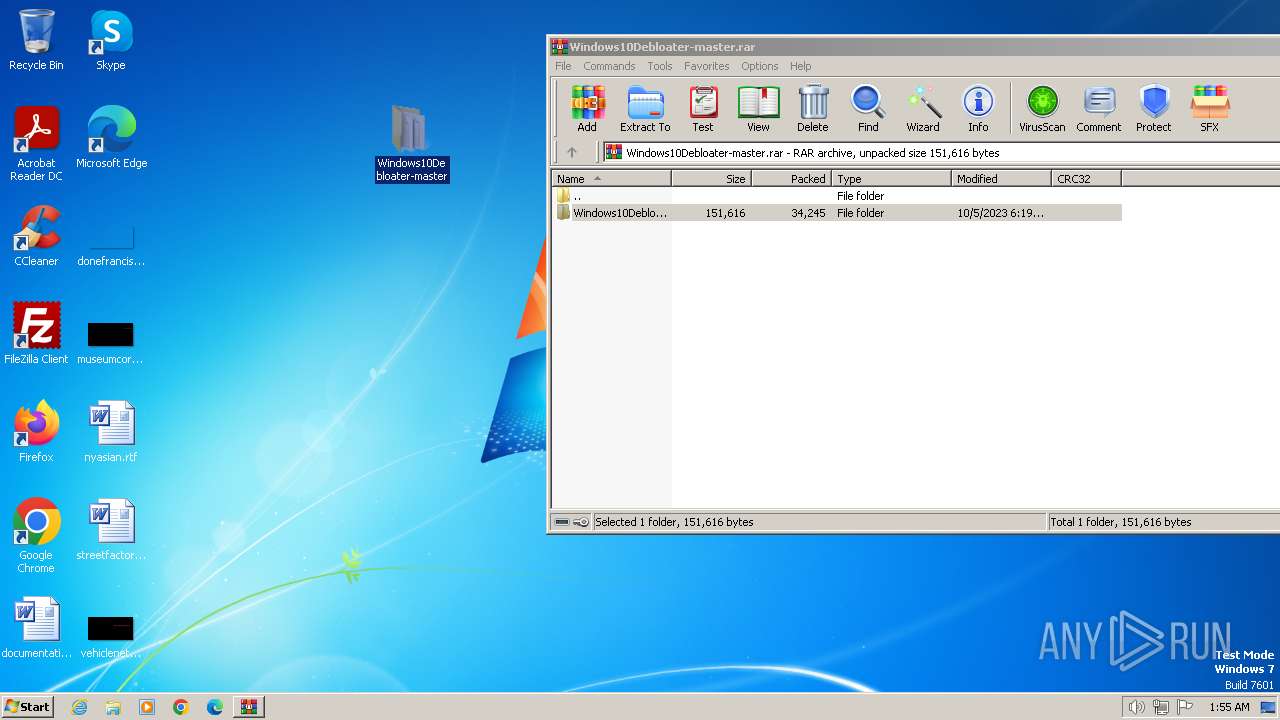The image size is (1280, 720).
Task: Open Chrome from the taskbar
Action: (x=181, y=707)
